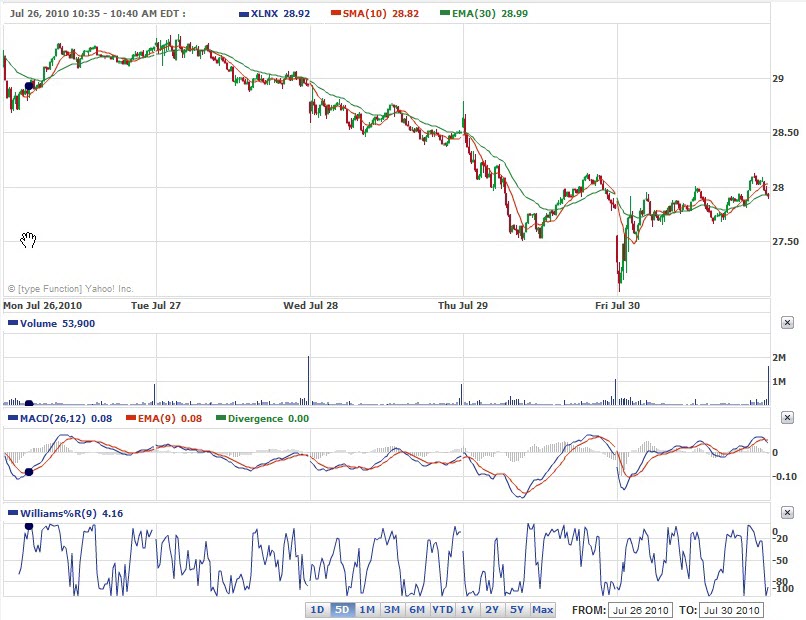The width and height of the screenshot is (806, 620).
Task: Switch chart to 1M range
Action: coord(367,610)
